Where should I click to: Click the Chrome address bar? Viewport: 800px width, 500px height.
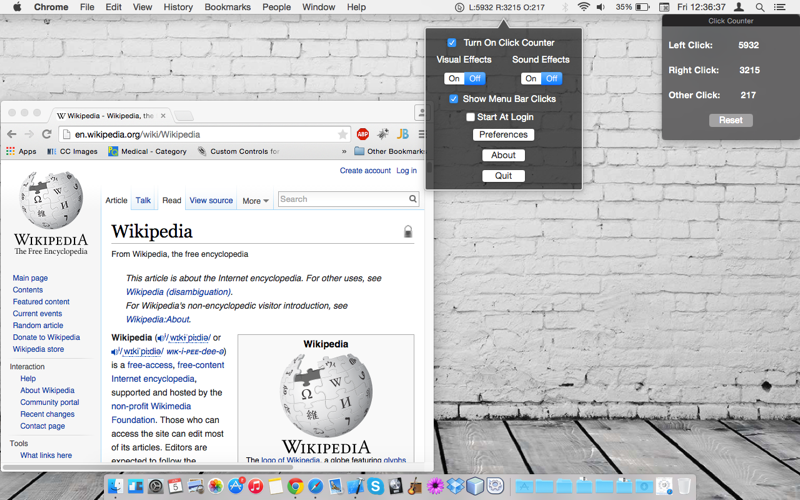[205, 134]
